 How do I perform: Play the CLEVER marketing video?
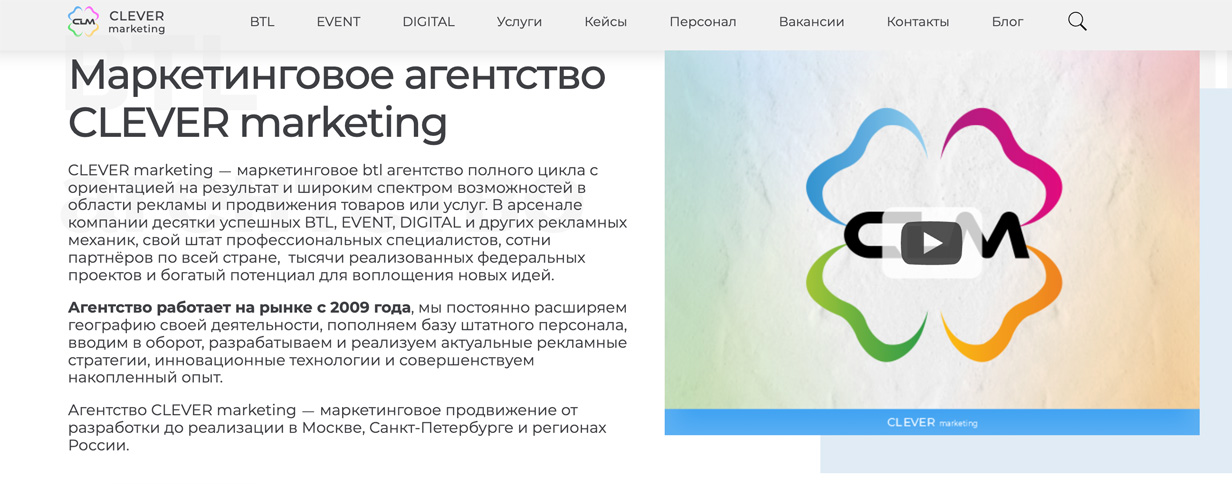pos(931,243)
